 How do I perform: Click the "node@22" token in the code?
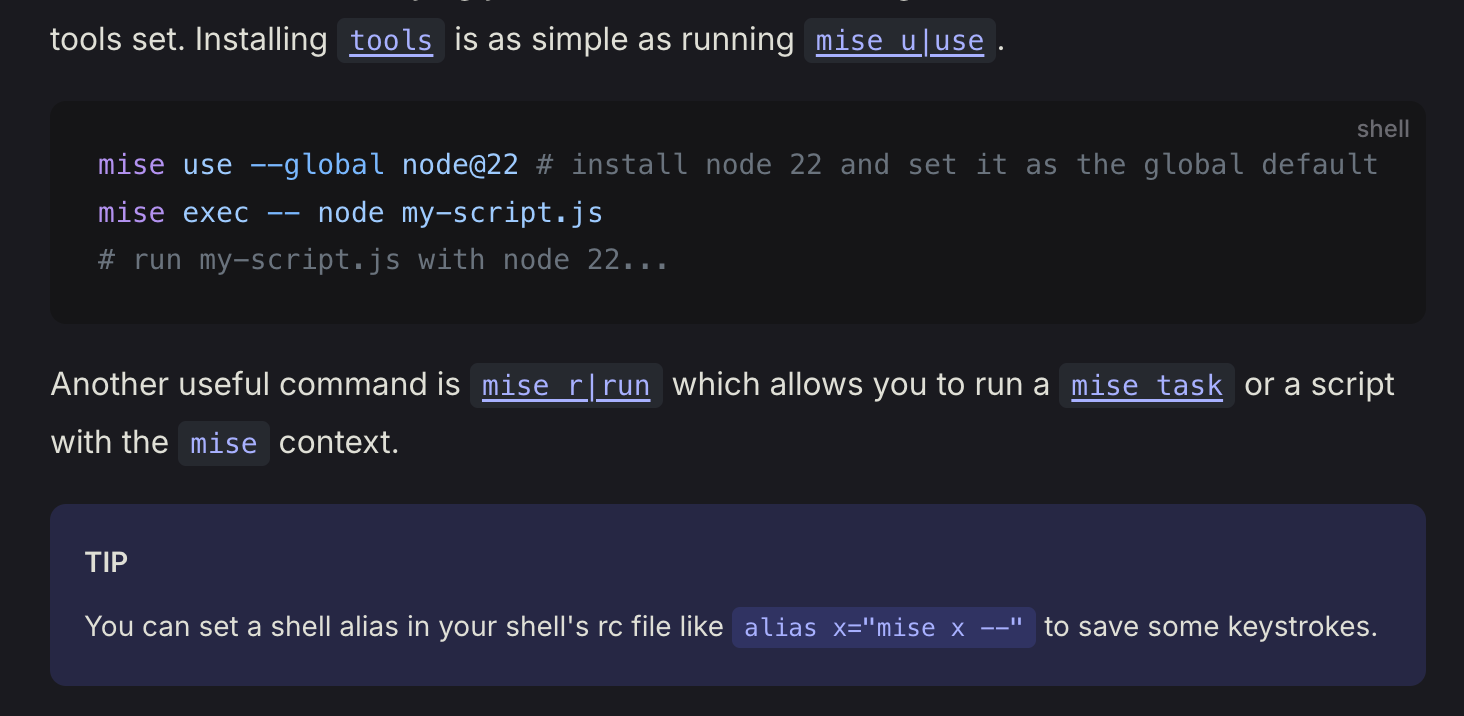[x=460, y=164]
